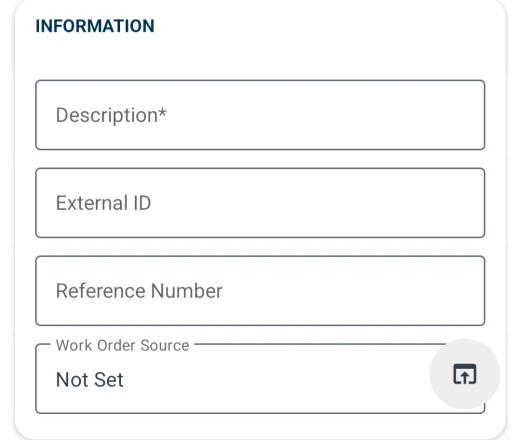Screen dimensions: 520x440
Task: Tap the Reference Number placeholder text
Action: (139, 291)
